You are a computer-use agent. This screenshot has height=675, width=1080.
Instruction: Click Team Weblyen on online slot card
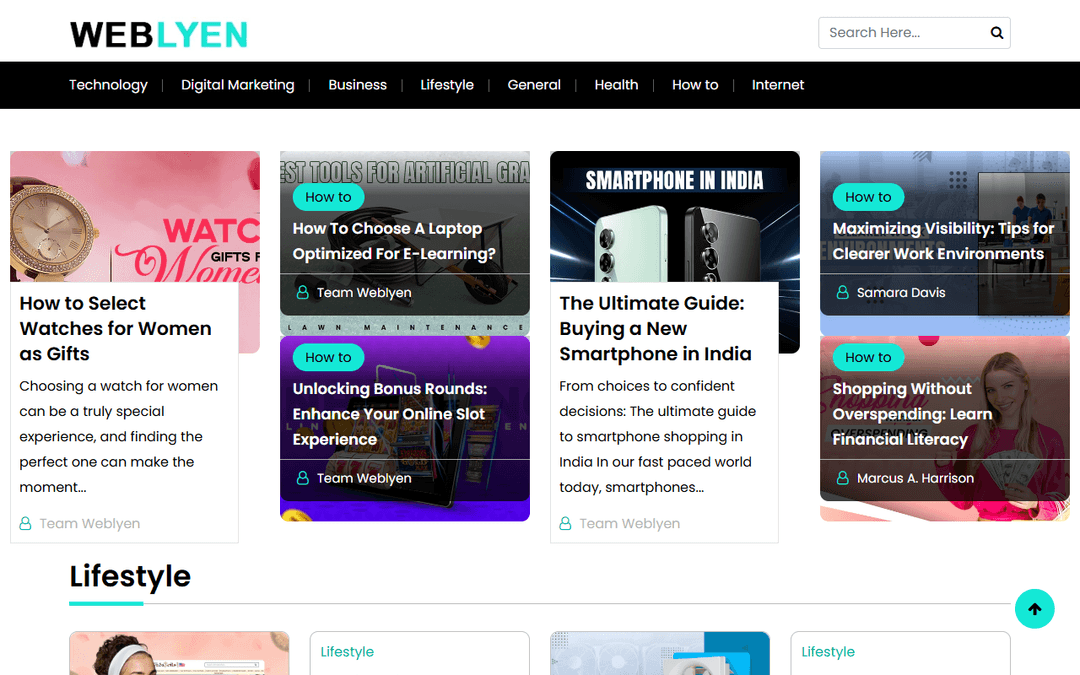[364, 478]
